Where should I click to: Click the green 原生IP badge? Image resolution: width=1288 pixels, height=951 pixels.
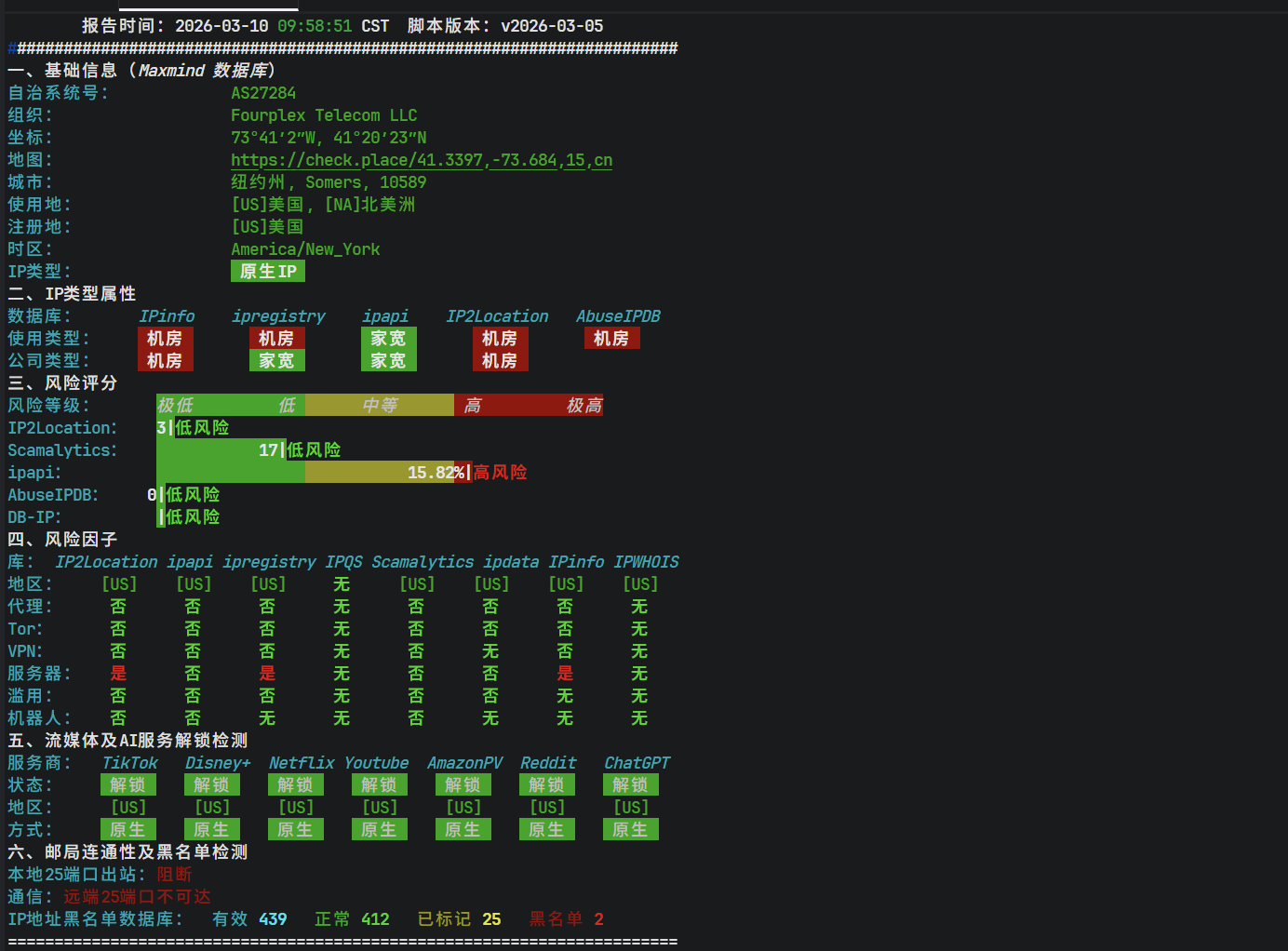(267, 272)
